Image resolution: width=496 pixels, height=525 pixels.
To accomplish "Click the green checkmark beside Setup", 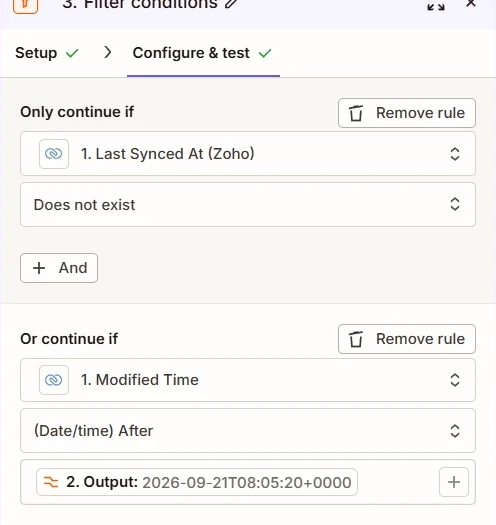I will click(x=72, y=53).
